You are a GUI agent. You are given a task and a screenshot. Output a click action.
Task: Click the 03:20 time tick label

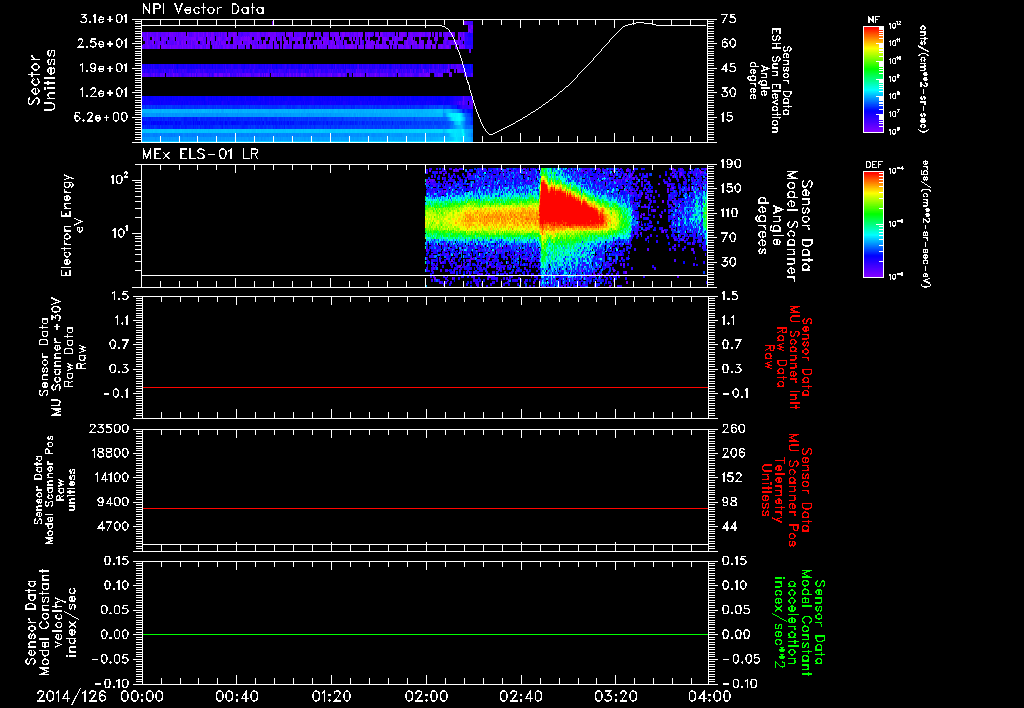pyautogui.click(x=615, y=696)
